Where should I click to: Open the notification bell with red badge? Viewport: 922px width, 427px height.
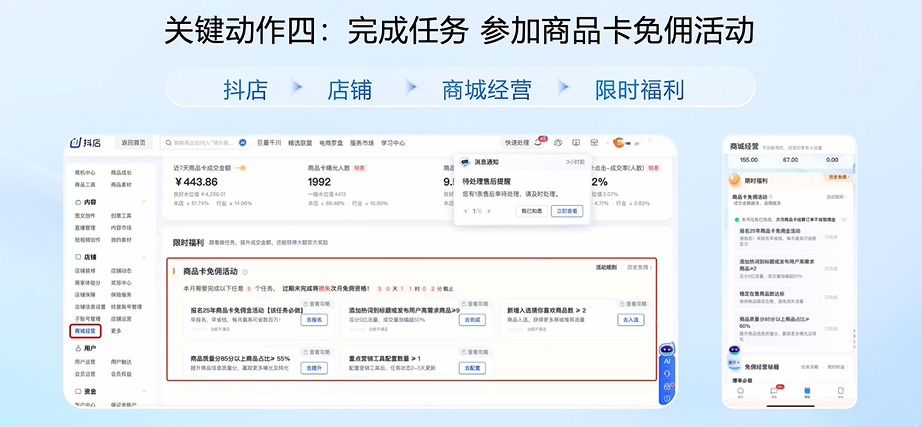[538, 143]
